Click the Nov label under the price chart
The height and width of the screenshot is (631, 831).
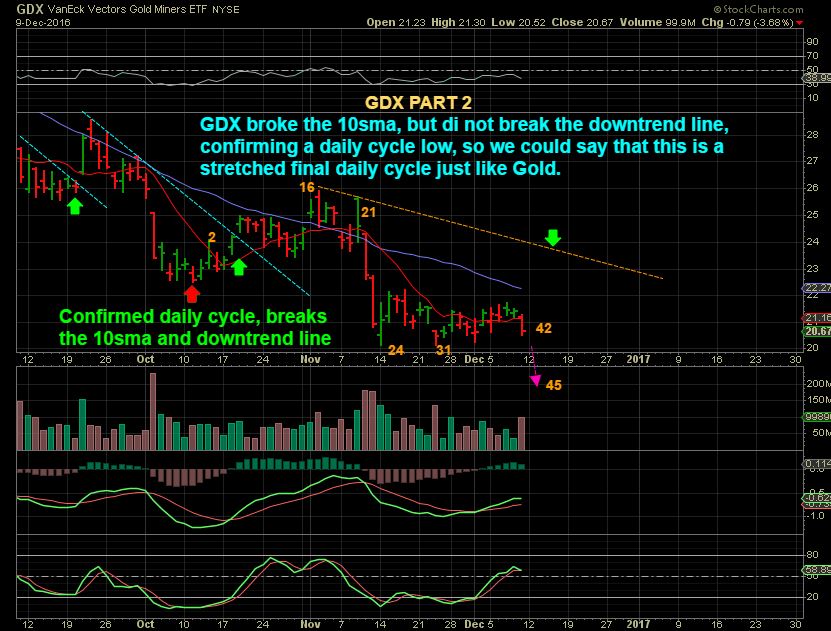310,359
